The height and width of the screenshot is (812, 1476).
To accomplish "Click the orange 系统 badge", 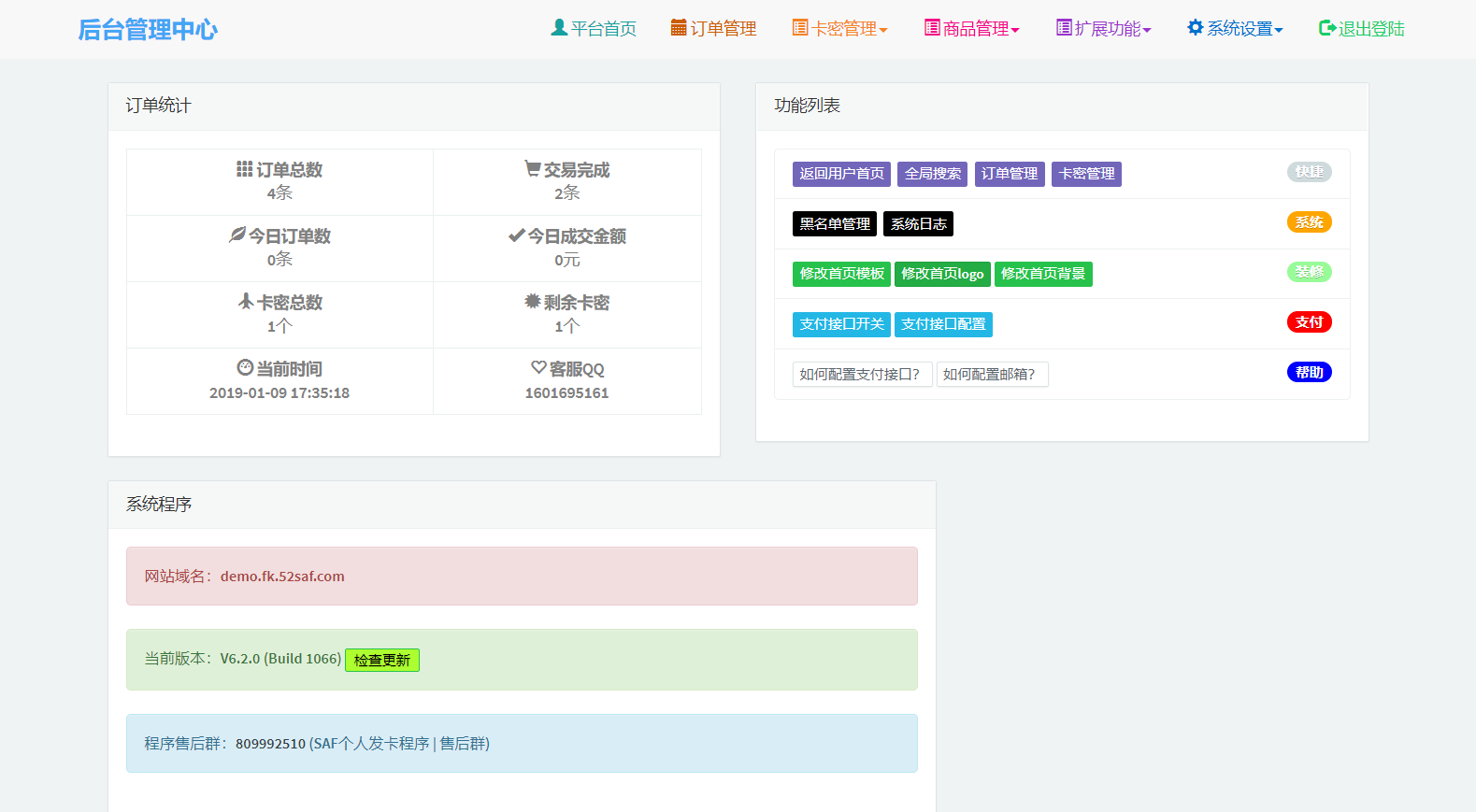I will click(x=1310, y=222).
